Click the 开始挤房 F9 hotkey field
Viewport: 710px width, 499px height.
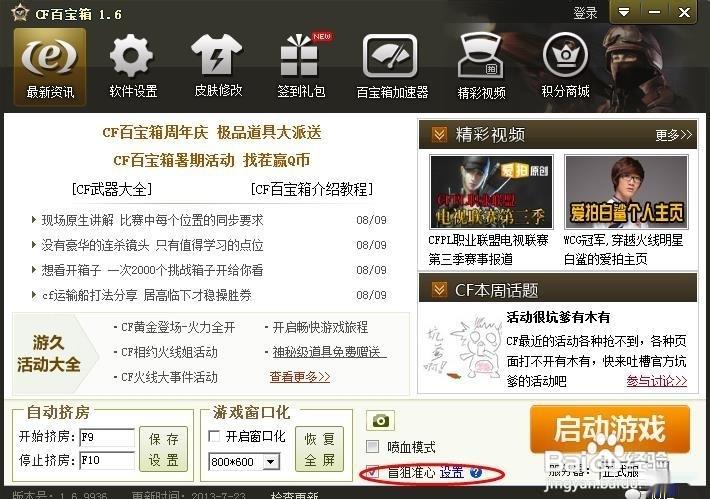(107, 437)
